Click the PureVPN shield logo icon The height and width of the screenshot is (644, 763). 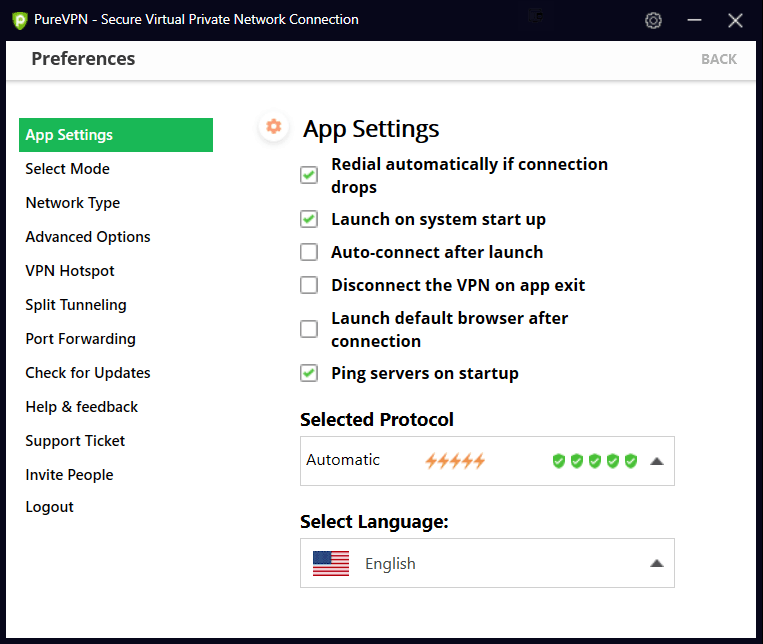(18, 20)
